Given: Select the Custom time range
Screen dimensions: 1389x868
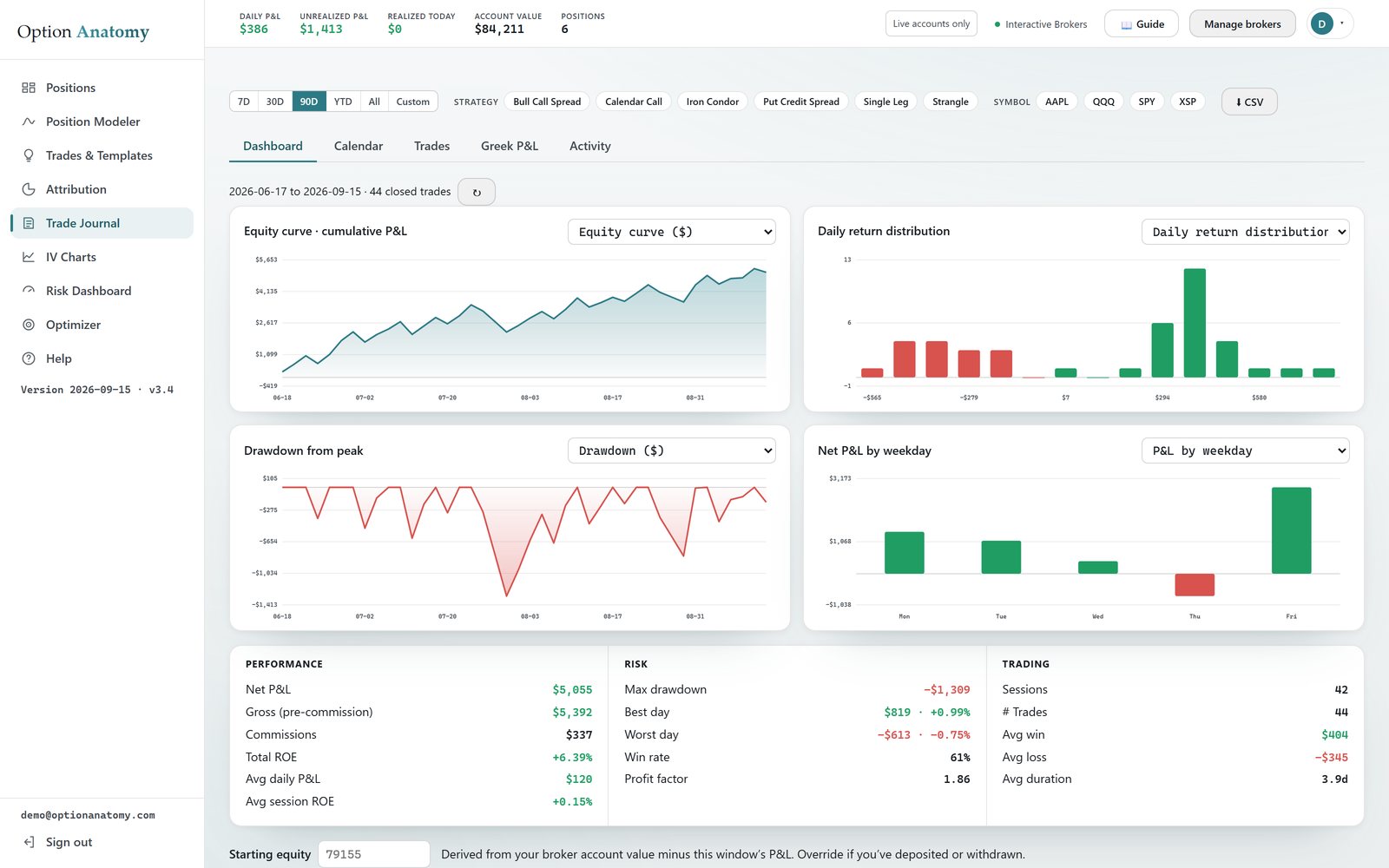Looking at the screenshot, I should click(x=413, y=102).
